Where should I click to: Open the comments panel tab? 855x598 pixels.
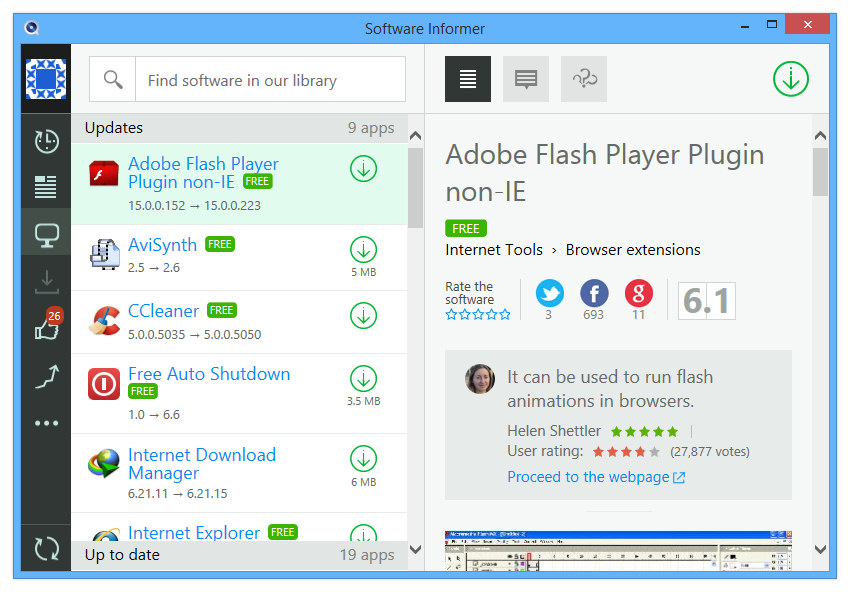point(525,78)
